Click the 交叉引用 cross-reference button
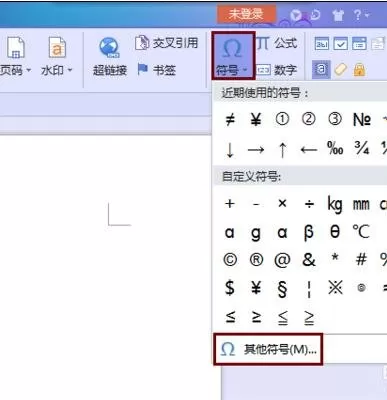Viewport: 387px width, 400px height. point(167,43)
